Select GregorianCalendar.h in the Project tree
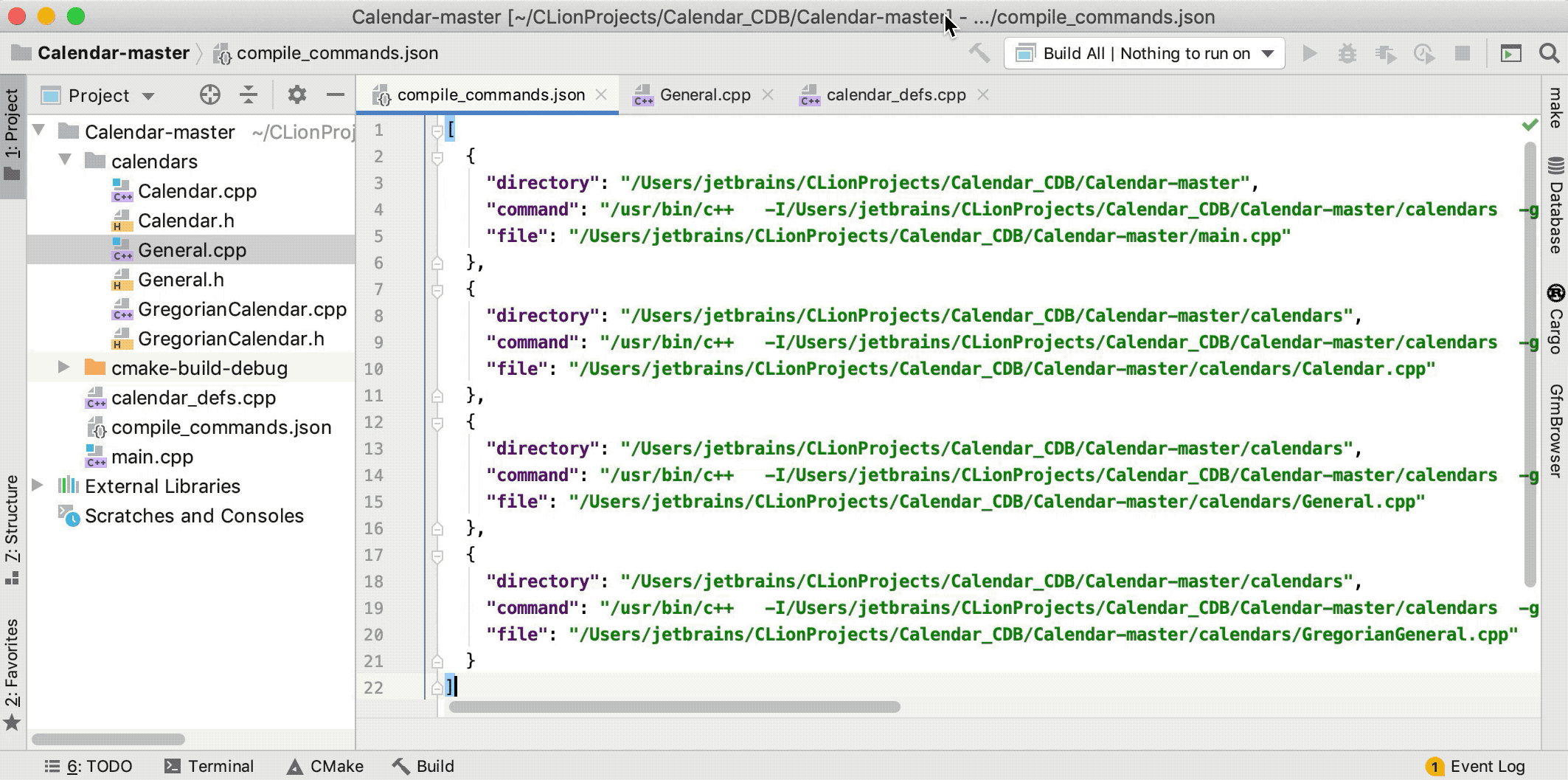The image size is (1568, 780). [231, 339]
